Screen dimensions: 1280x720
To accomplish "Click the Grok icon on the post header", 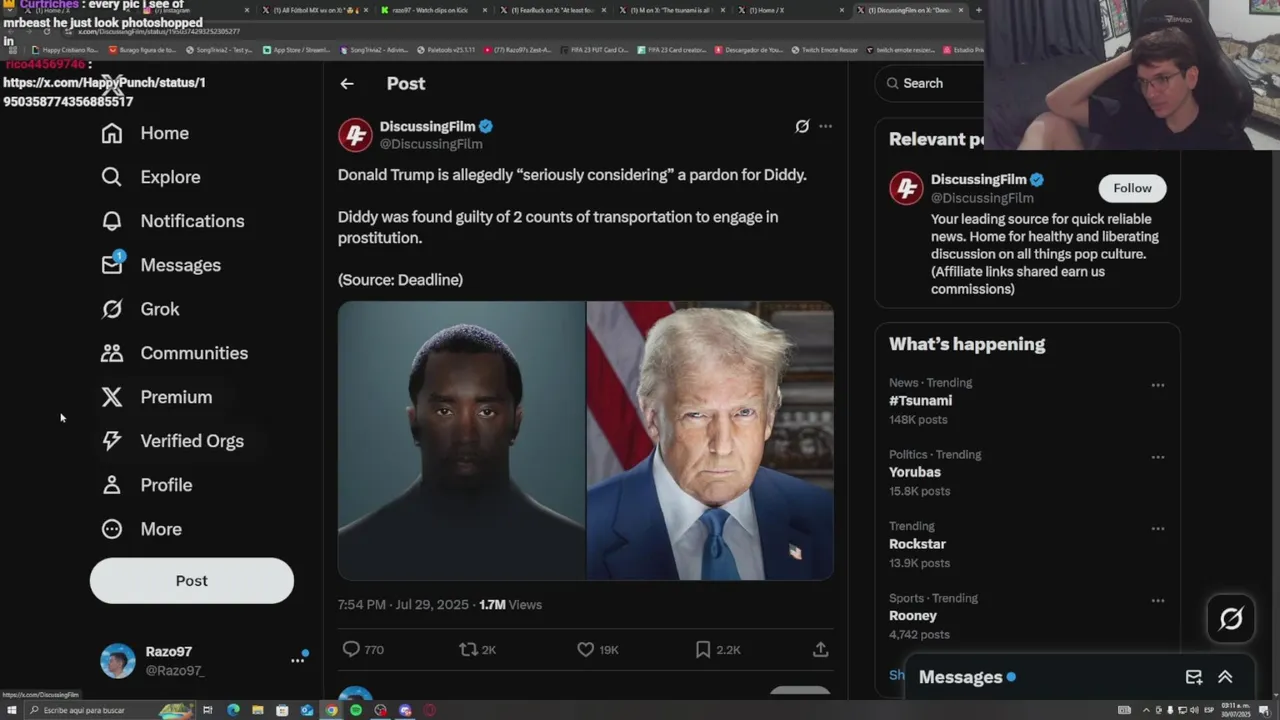I will [x=802, y=126].
